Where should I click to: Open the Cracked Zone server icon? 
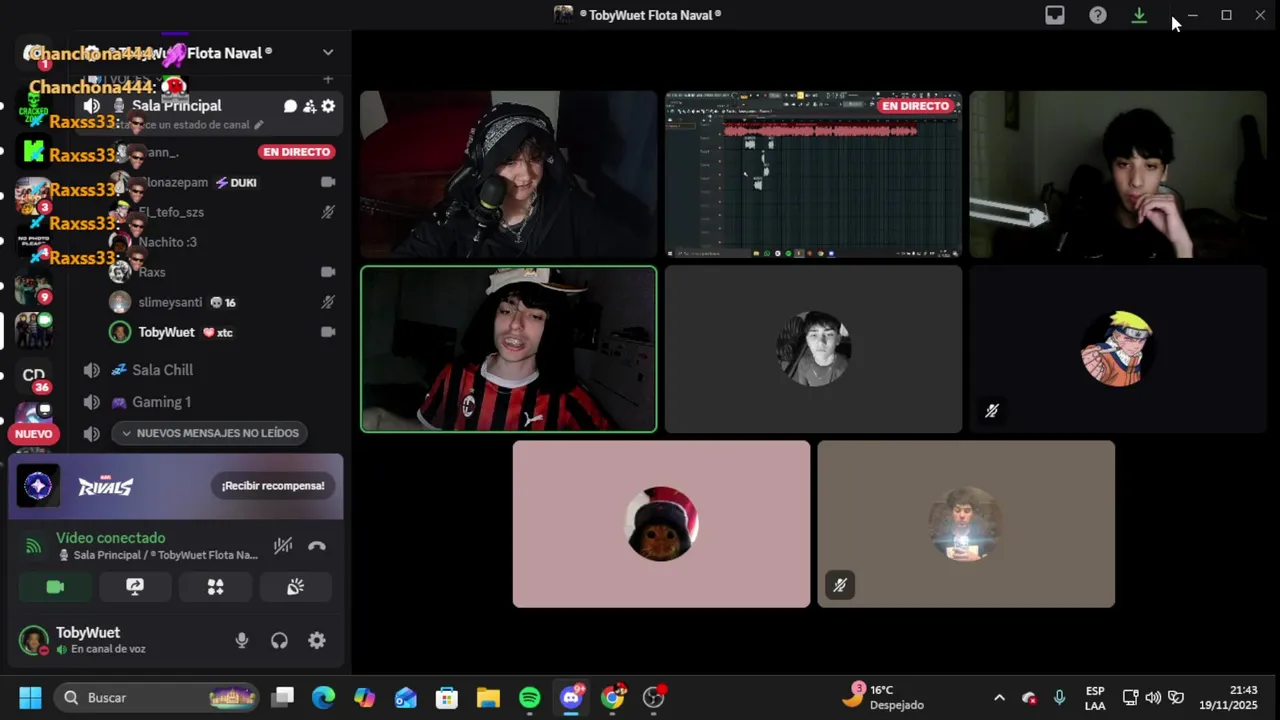[33, 106]
